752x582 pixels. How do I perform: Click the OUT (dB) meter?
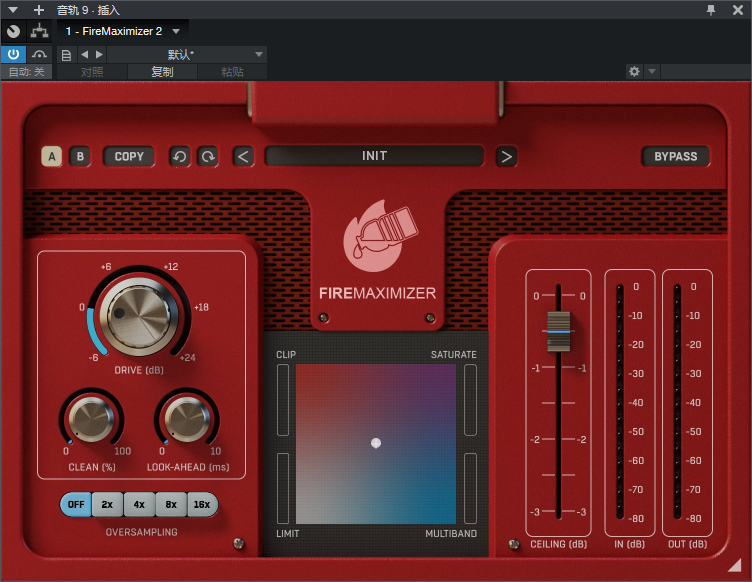[x=677, y=402]
